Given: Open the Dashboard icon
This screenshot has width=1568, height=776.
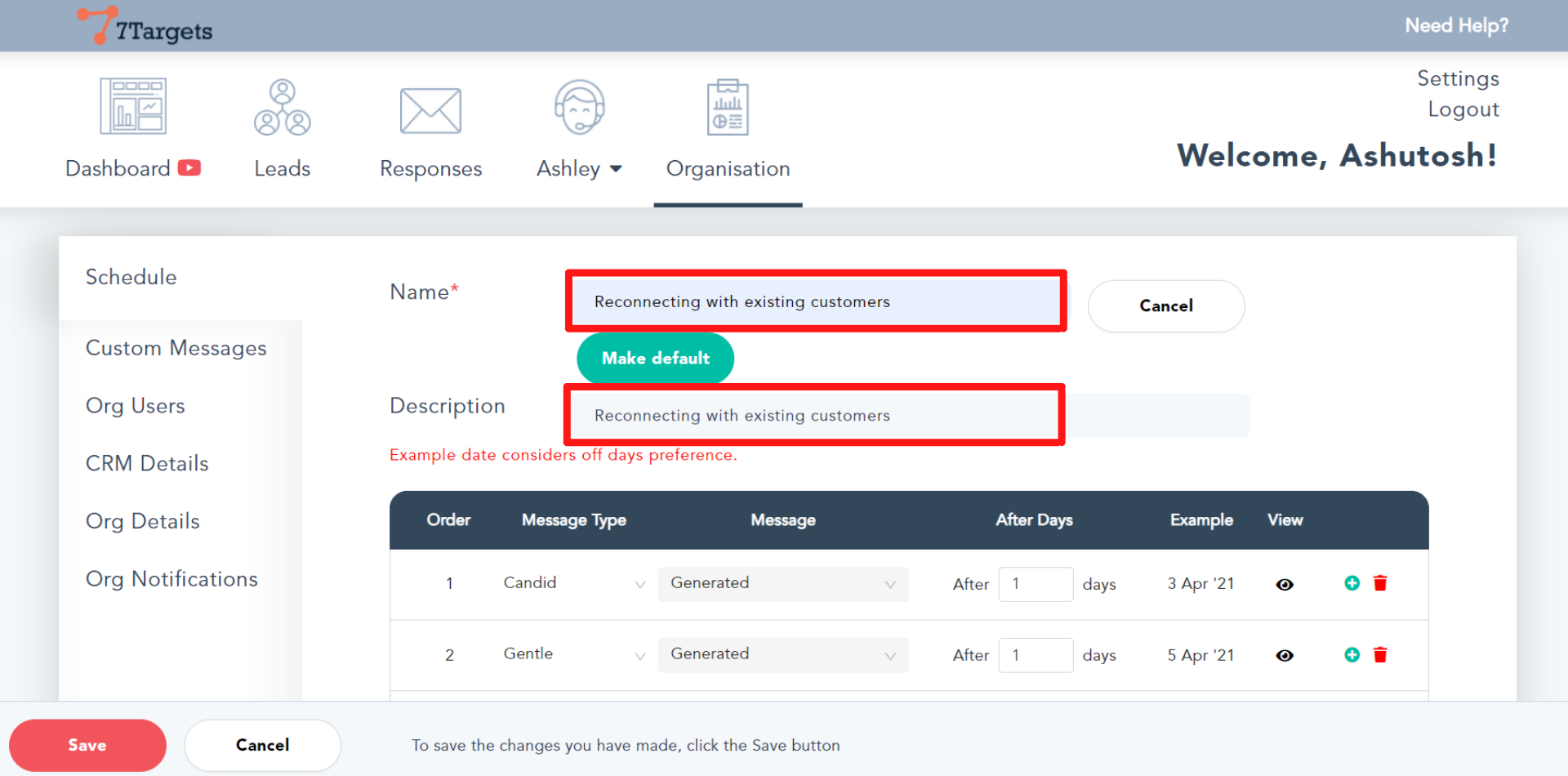Looking at the screenshot, I should tap(133, 106).
